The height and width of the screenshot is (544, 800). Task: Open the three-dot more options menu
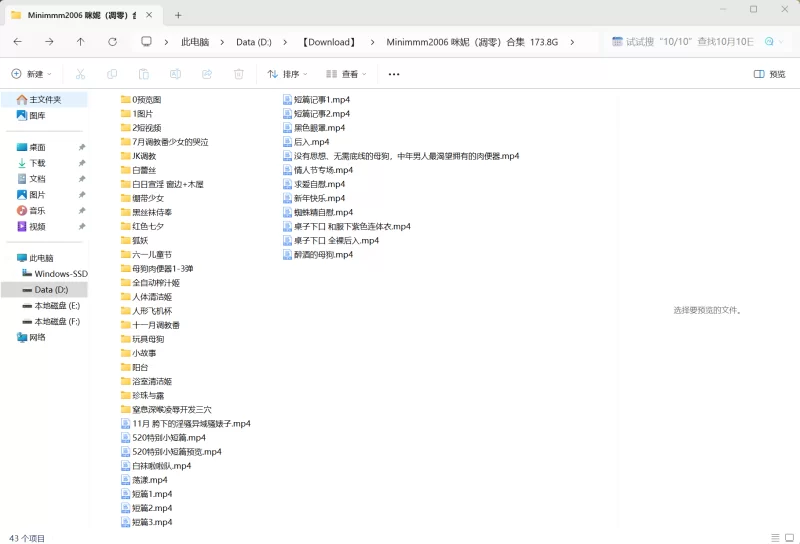394,74
